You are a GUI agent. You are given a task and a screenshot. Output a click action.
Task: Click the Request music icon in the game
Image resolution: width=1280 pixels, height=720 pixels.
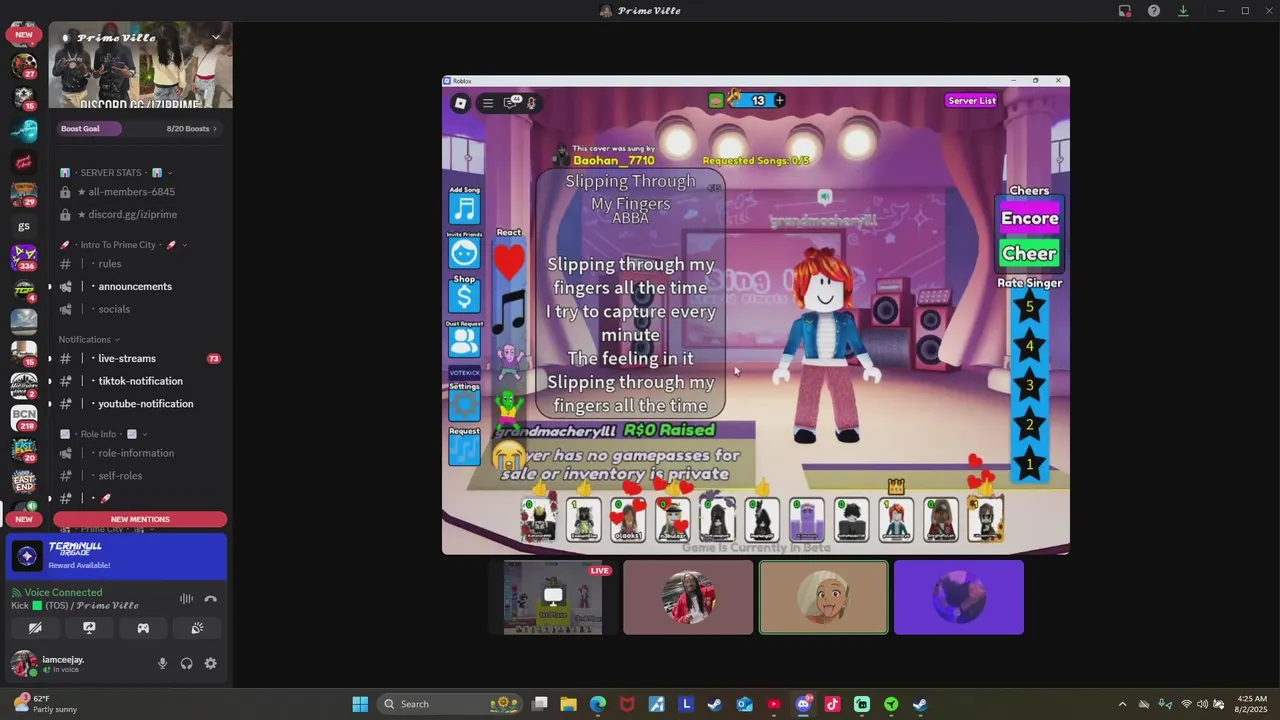(464, 450)
